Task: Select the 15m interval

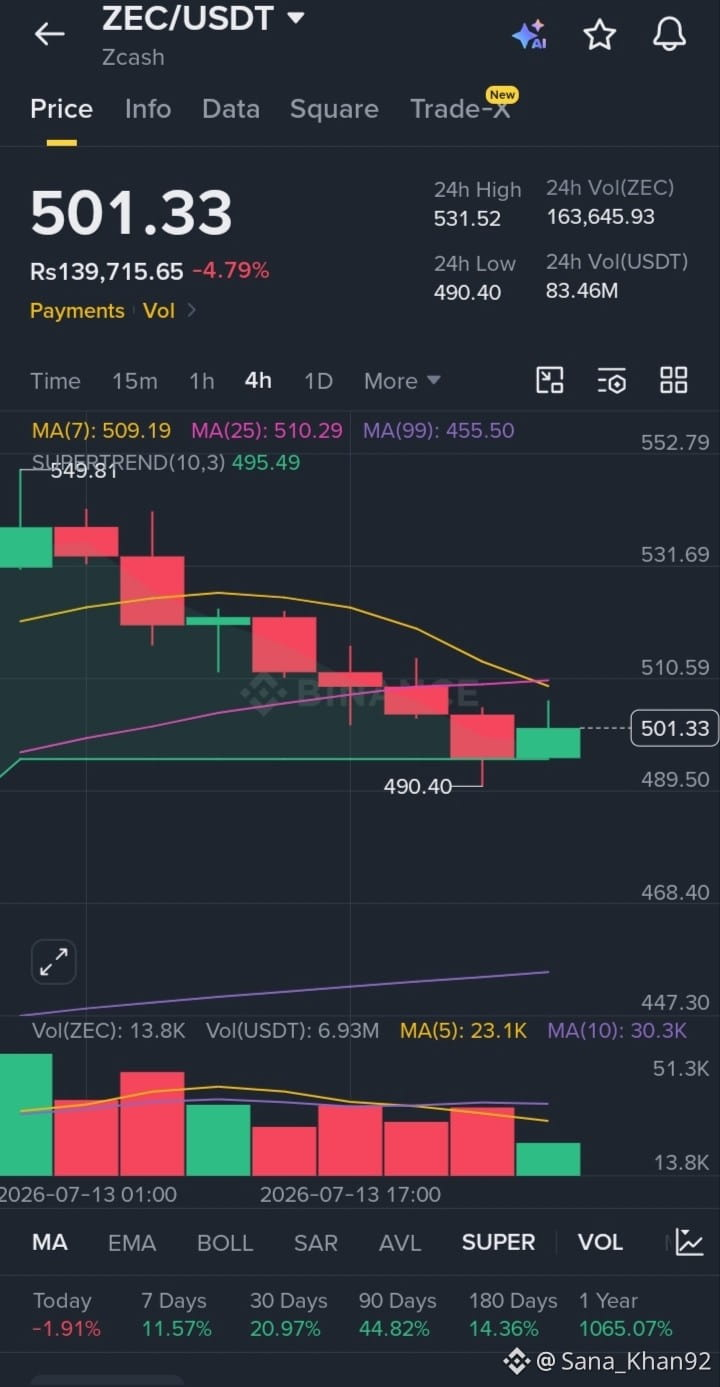Action: (135, 381)
